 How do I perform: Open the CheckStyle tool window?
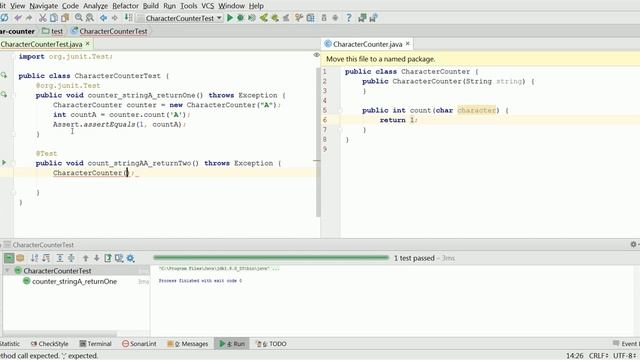(50, 344)
